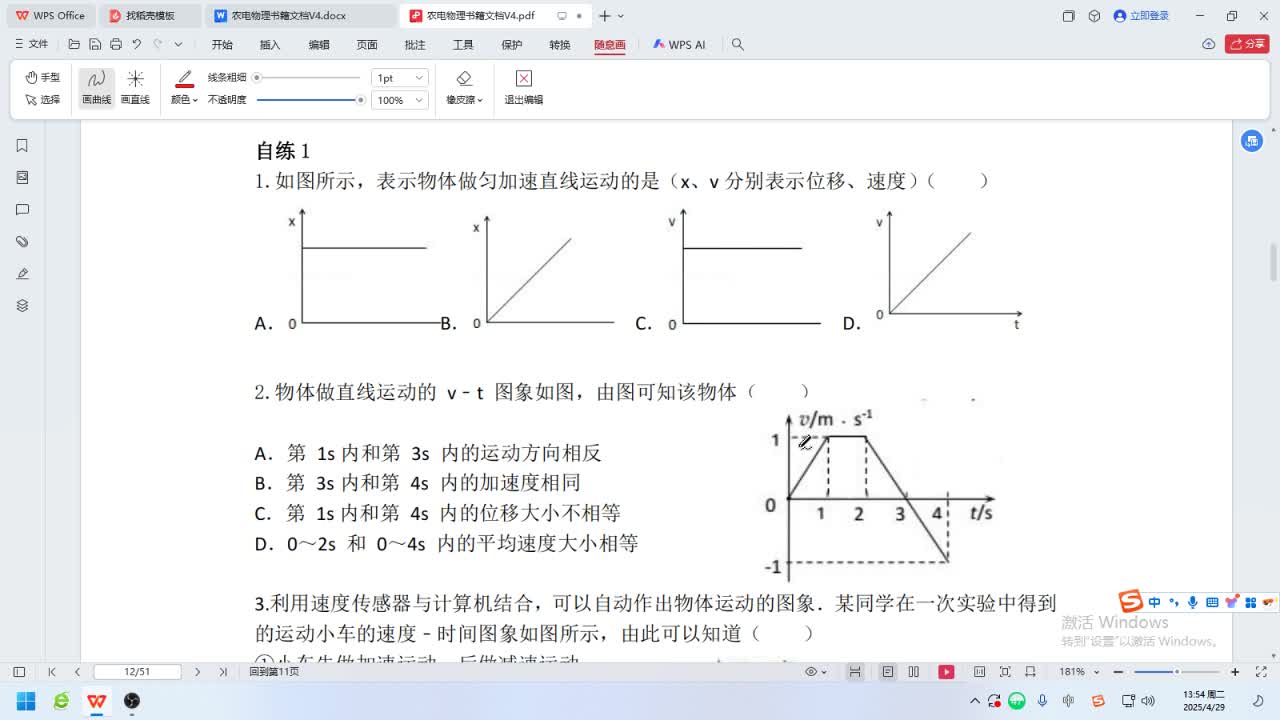
Task: Click the red 分享 share button
Action: pos(1246,44)
